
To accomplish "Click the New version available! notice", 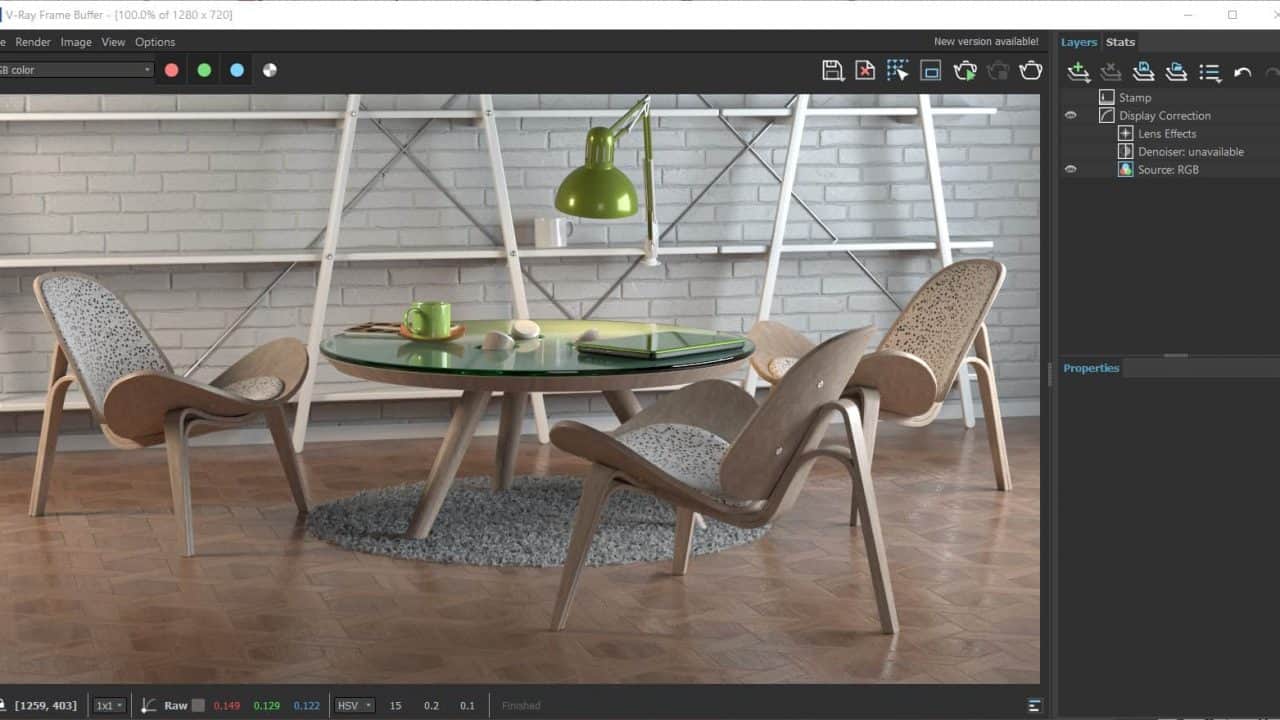I will point(986,42).
